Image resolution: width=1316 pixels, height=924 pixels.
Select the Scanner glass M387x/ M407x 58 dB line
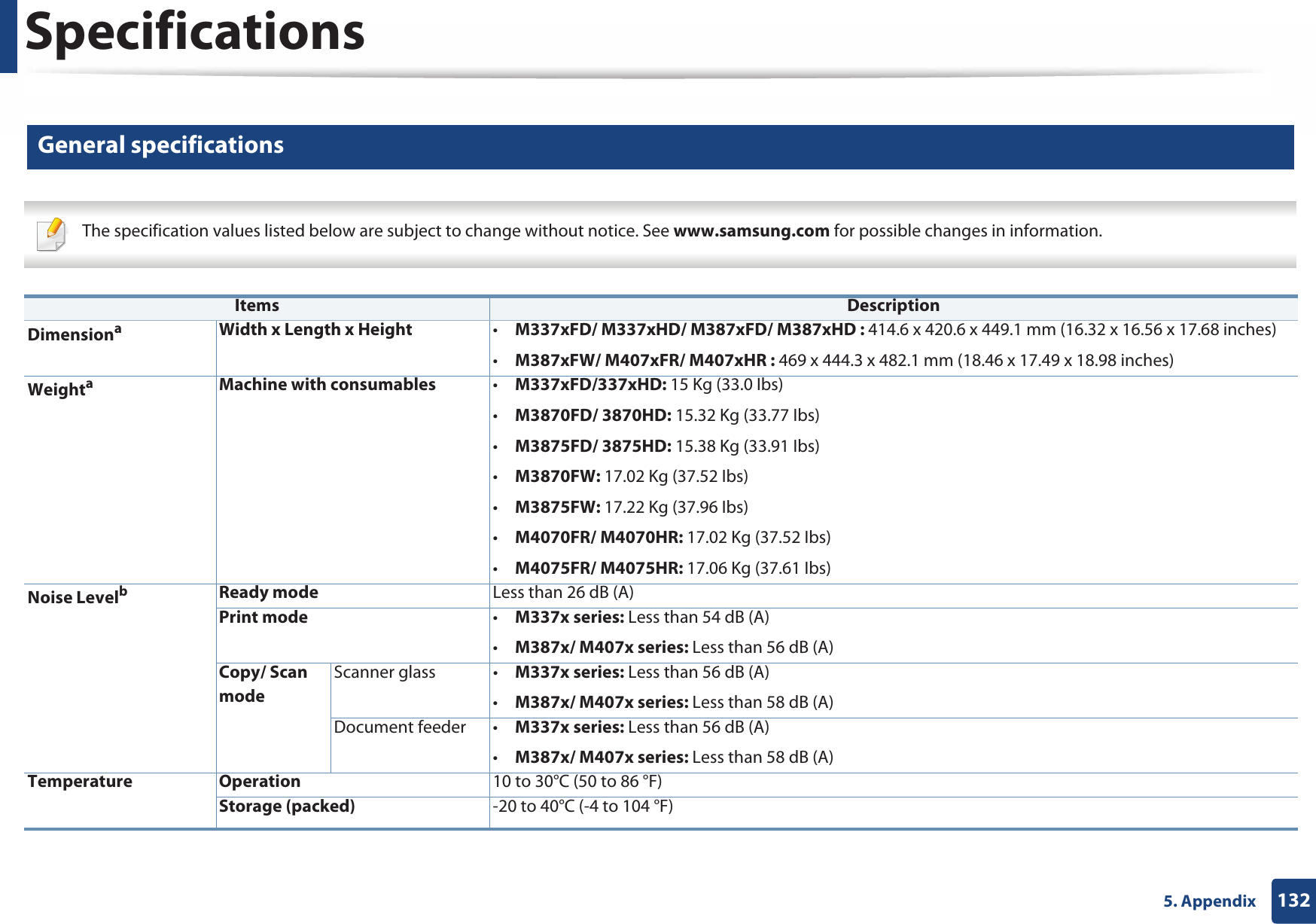pyautogui.click(x=674, y=703)
